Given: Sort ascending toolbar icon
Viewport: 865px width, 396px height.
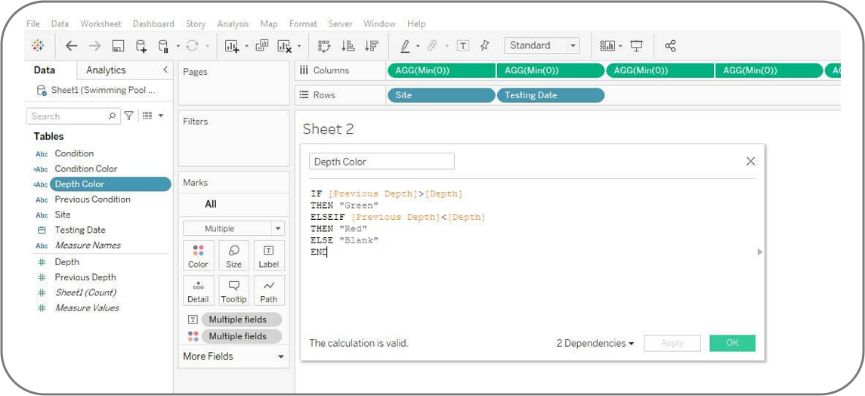Looking at the screenshot, I should tap(348, 46).
